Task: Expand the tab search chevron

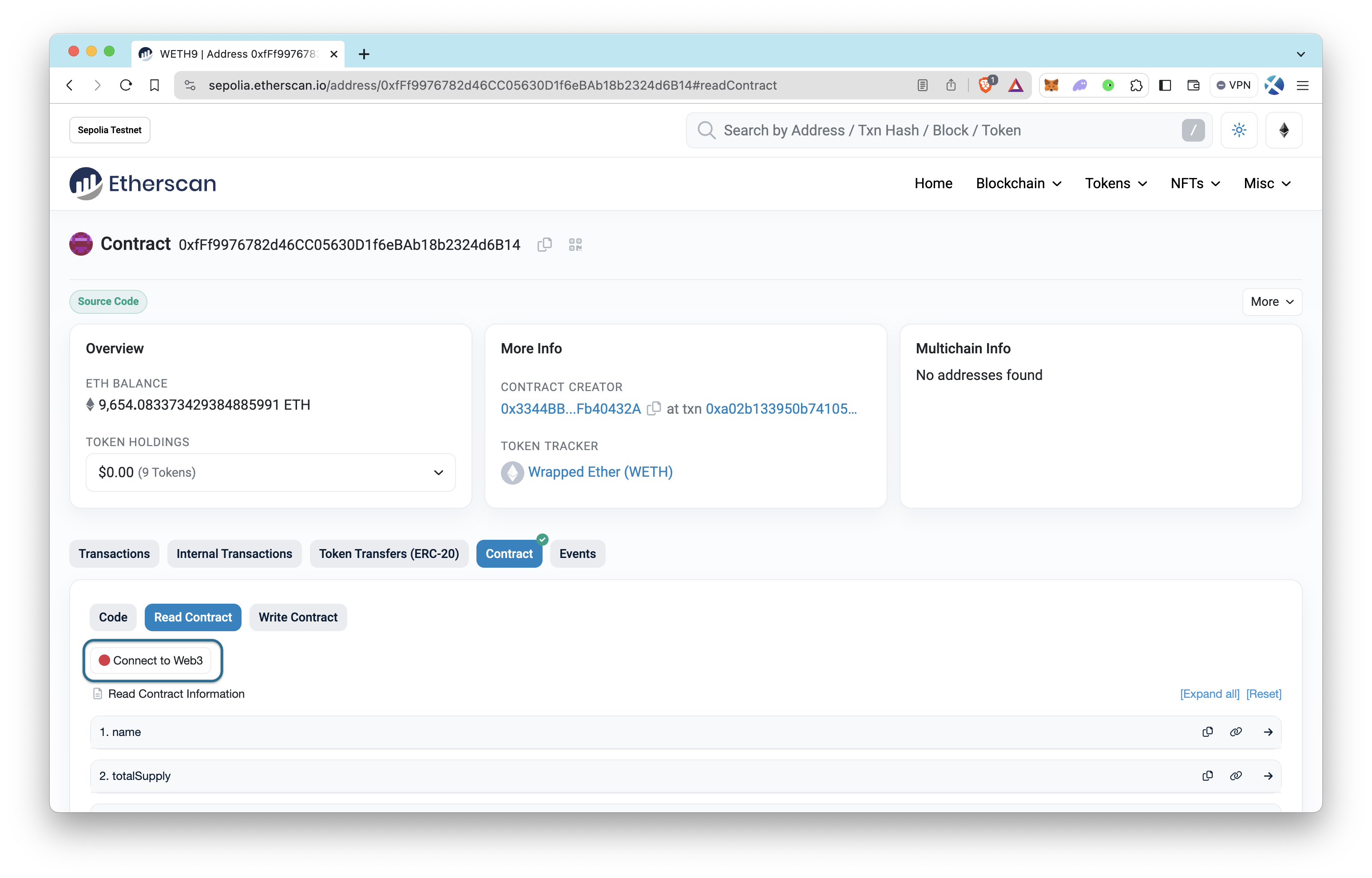Action: 1301,54
